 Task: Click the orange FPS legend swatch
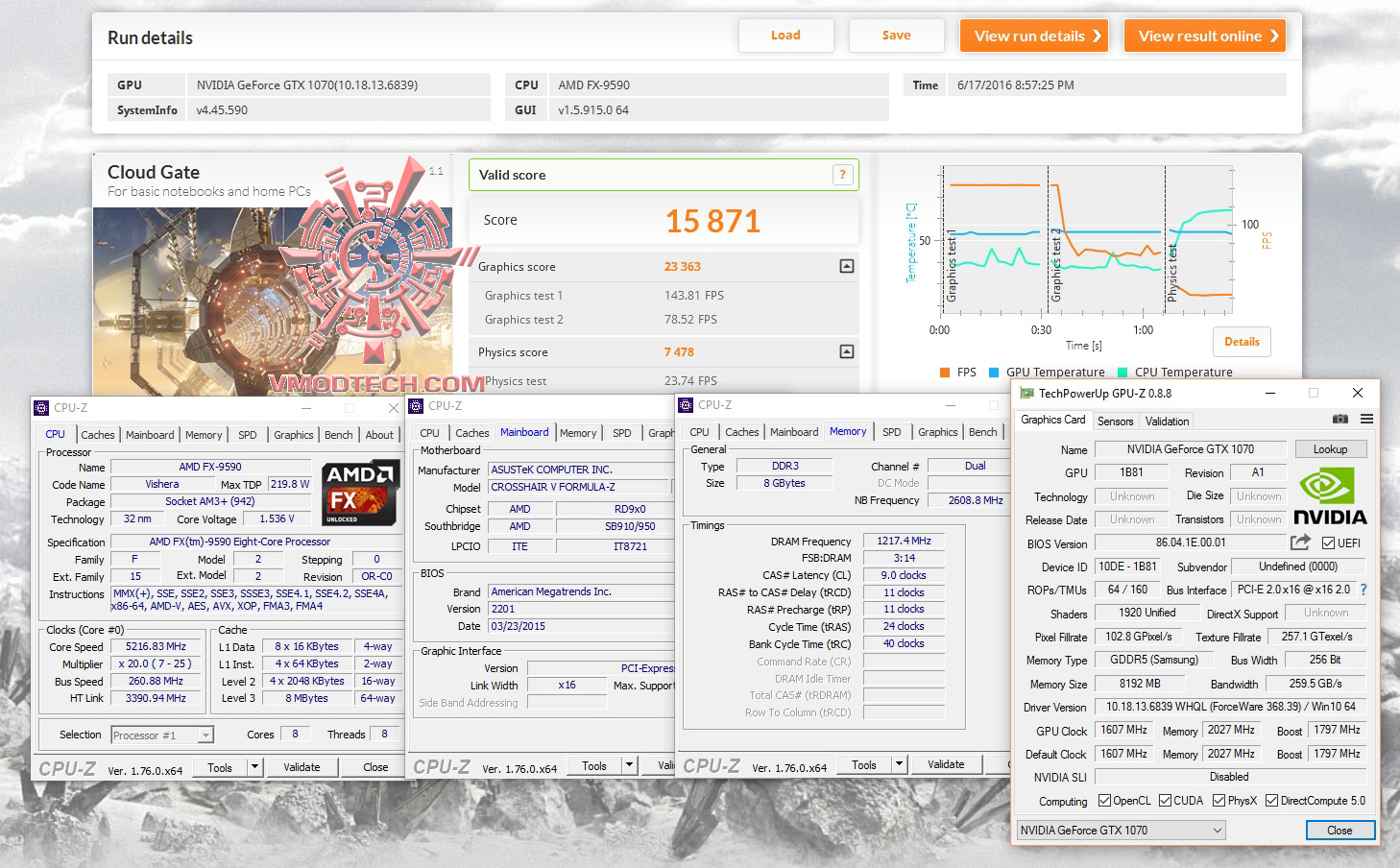(x=945, y=373)
